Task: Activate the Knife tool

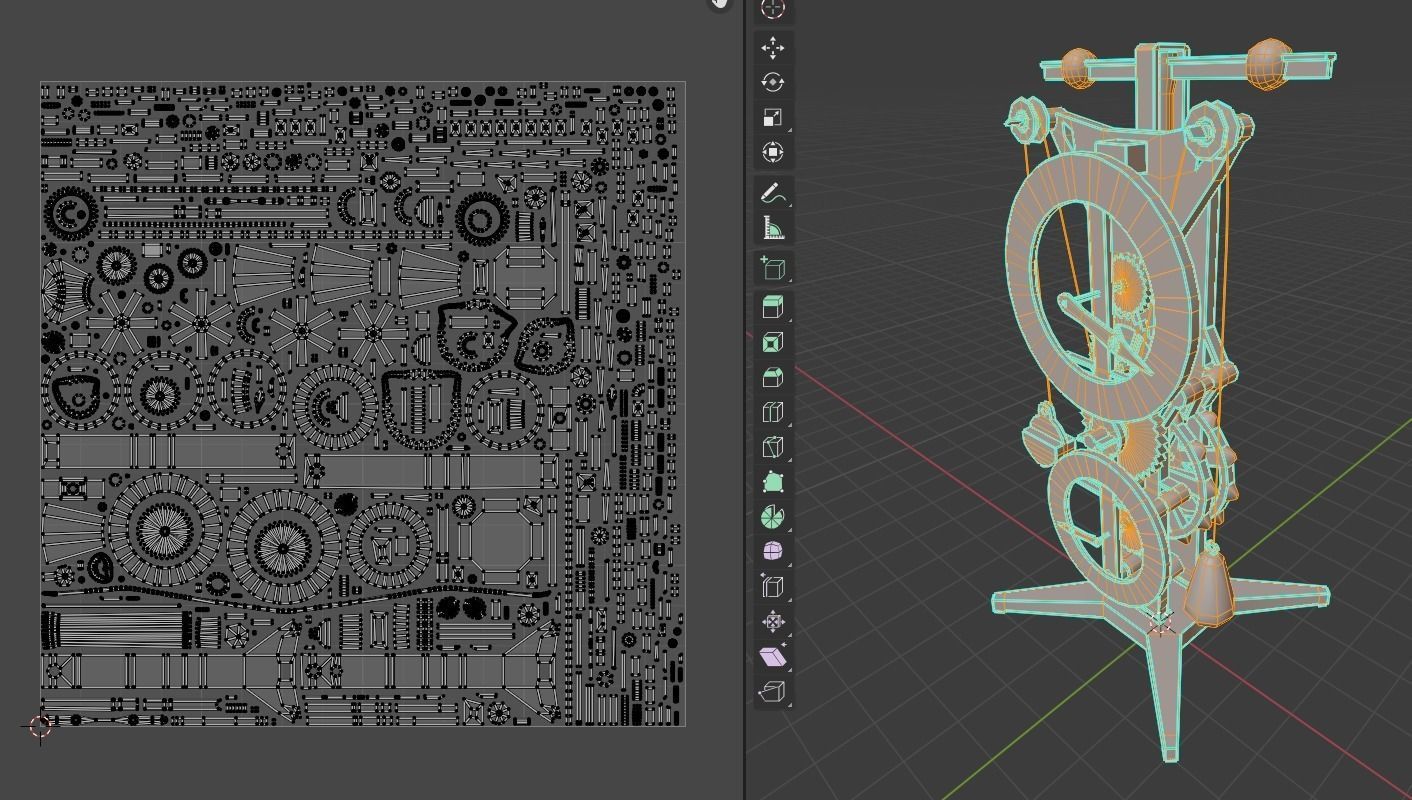Action: coord(772,447)
